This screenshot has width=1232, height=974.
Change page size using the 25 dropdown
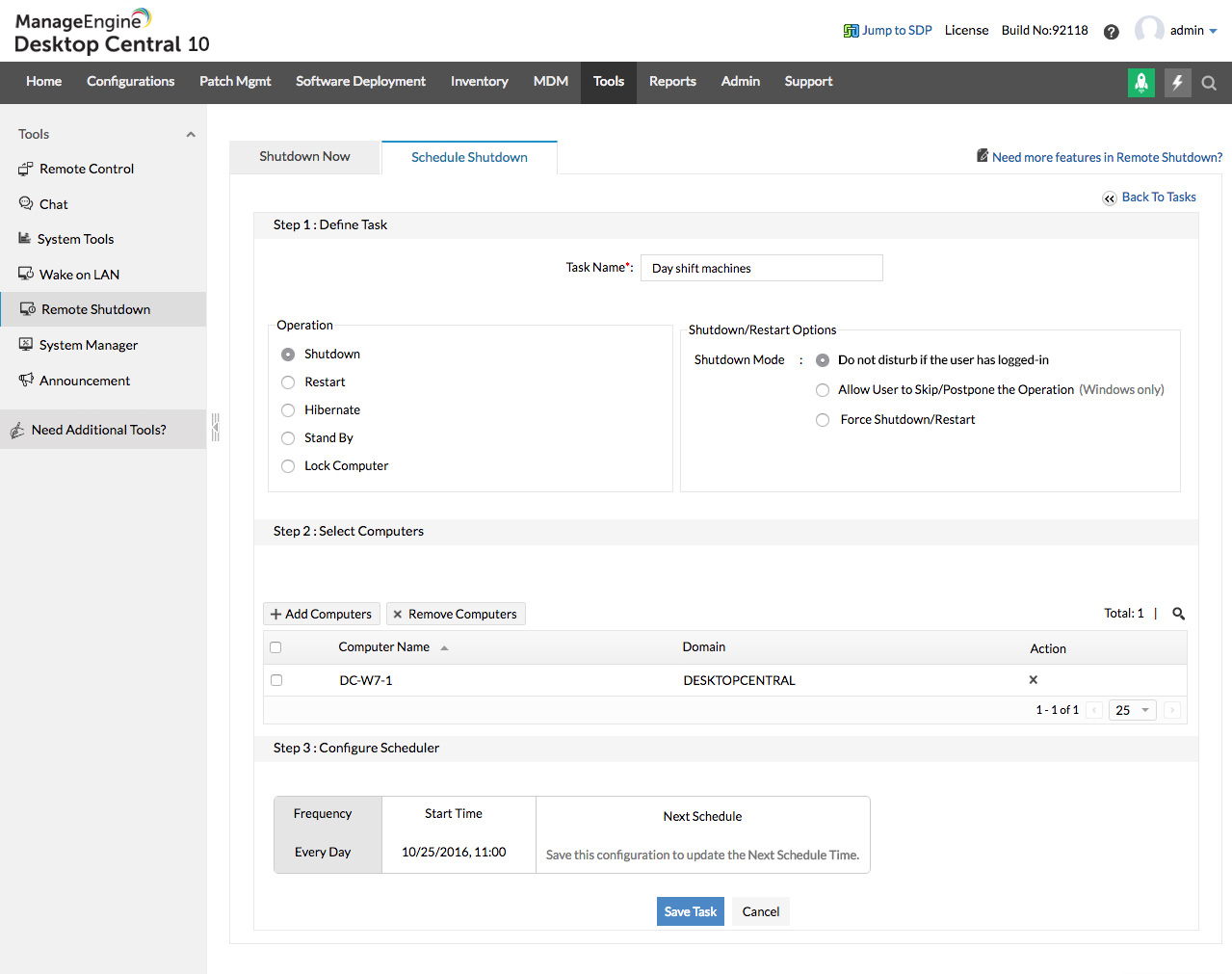pos(1132,709)
